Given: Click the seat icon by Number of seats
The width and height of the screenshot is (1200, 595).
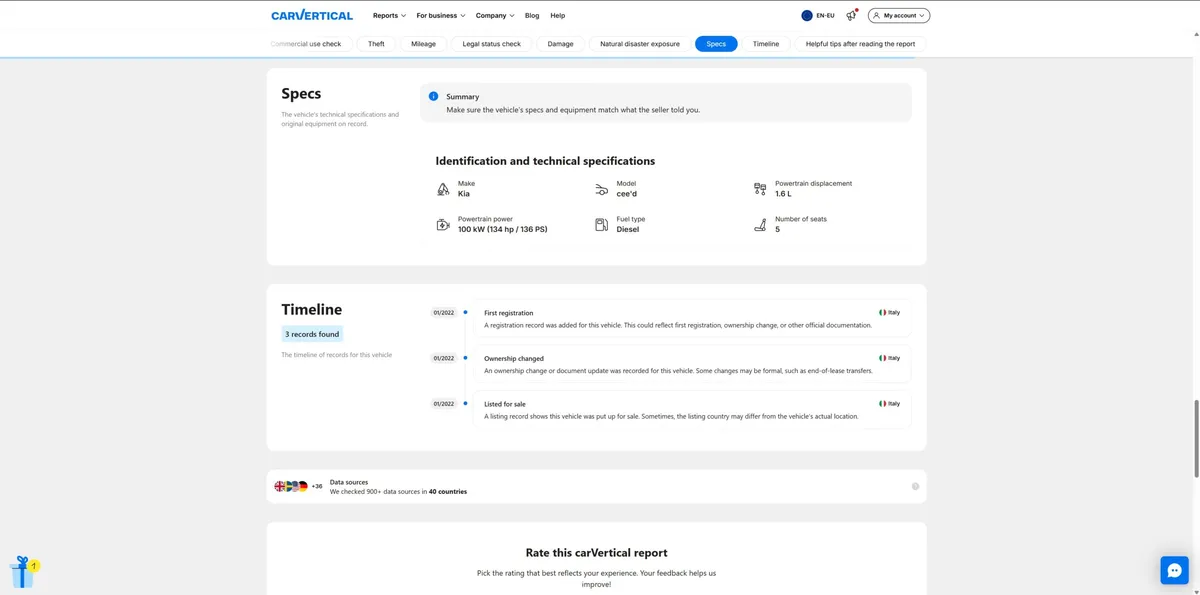Looking at the screenshot, I should point(760,225).
